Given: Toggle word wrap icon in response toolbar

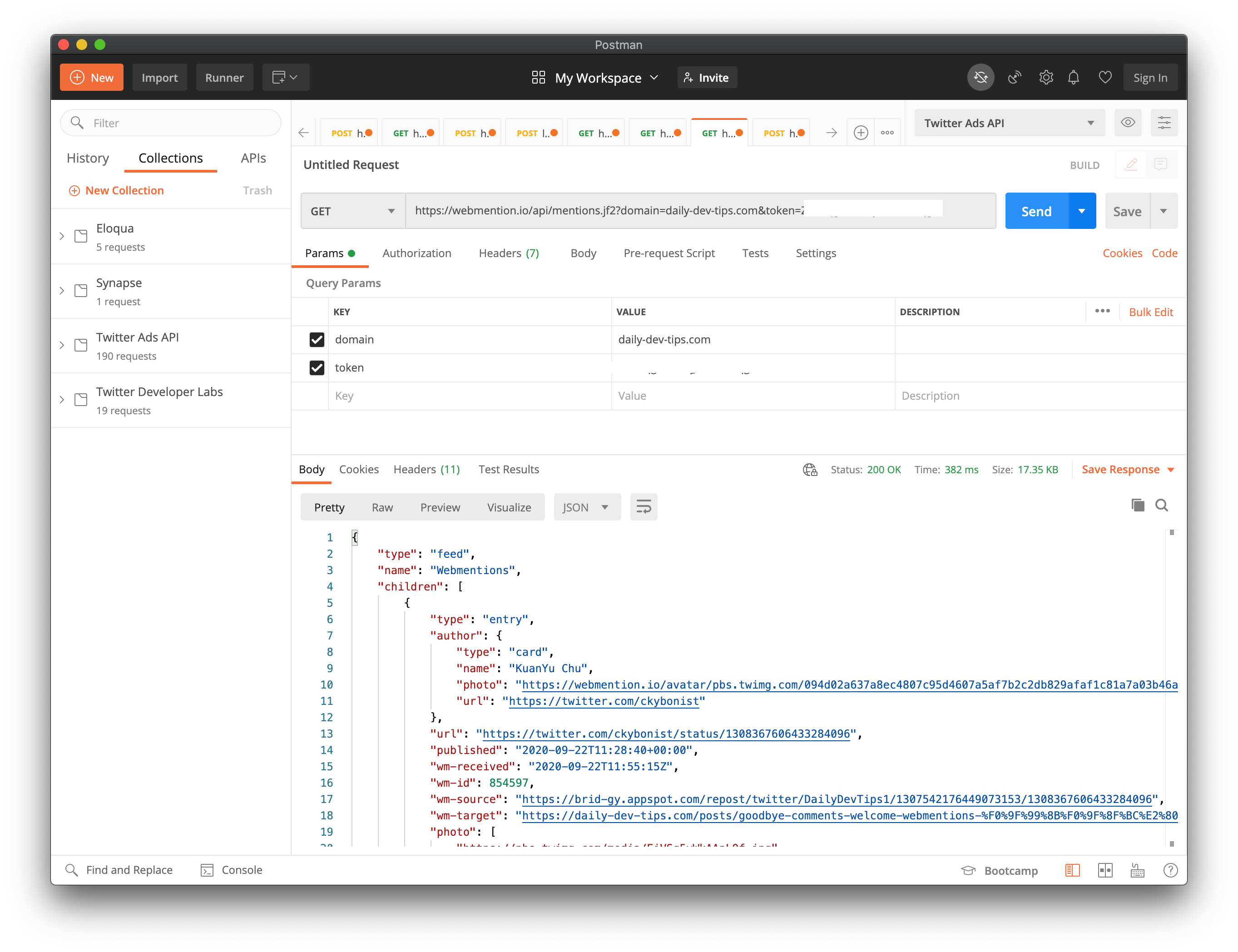Looking at the screenshot, I should 644,506.
